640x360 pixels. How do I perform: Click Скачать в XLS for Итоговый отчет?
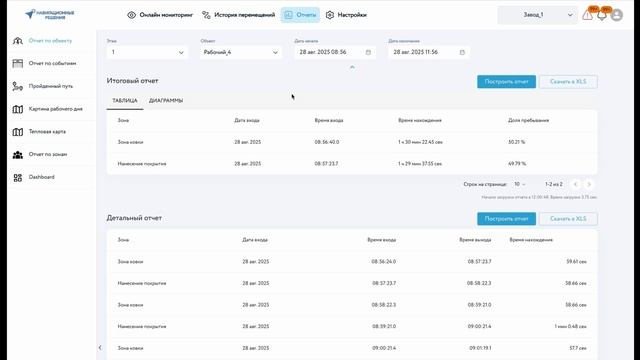coord(568,82)
